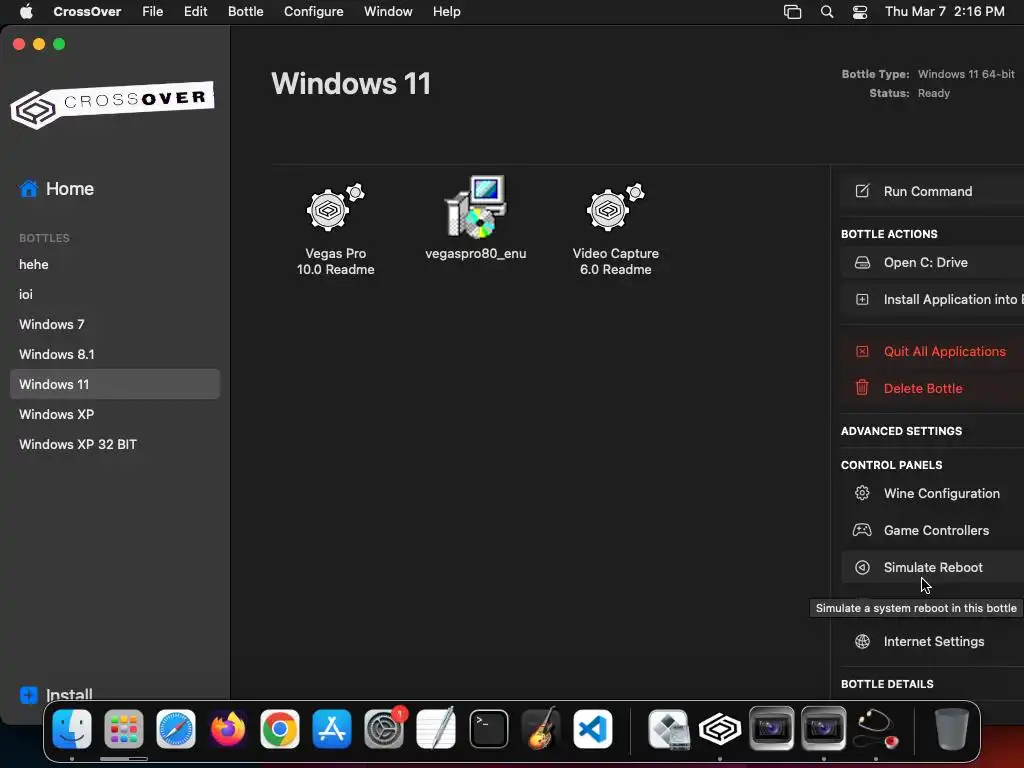Click the date and time in menu bar

click(944, 12)
